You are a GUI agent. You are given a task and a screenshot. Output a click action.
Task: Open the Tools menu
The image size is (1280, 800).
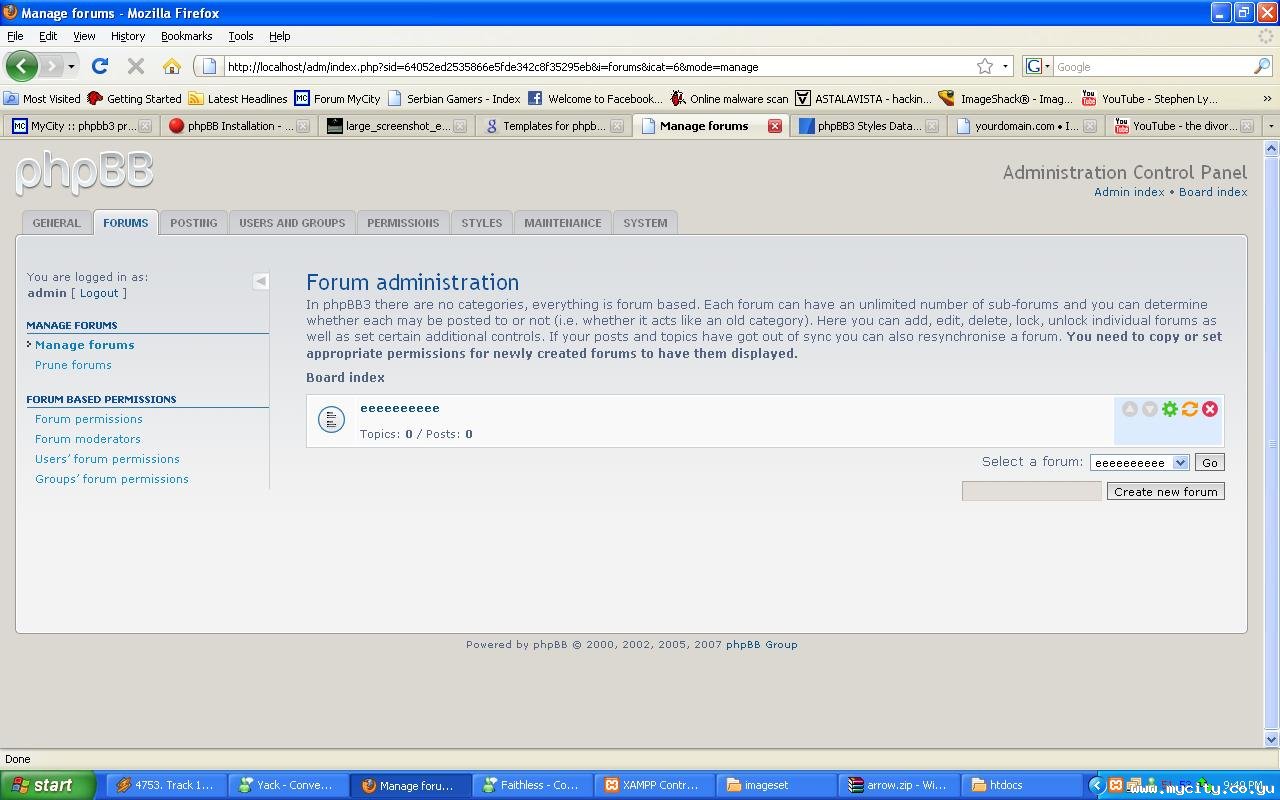pyautogui.click(x=241, y=36)
